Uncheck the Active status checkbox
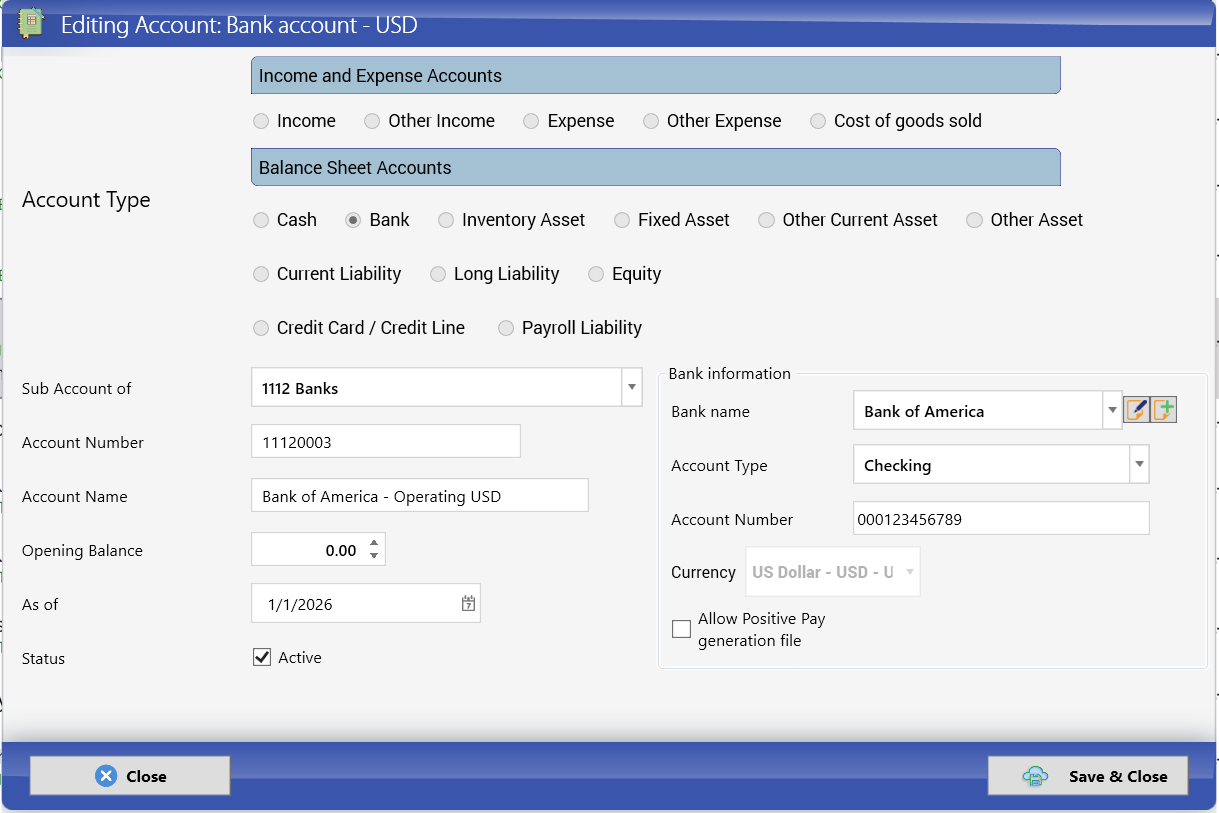This screenshot has height=813, width=1219. (262, 657)
